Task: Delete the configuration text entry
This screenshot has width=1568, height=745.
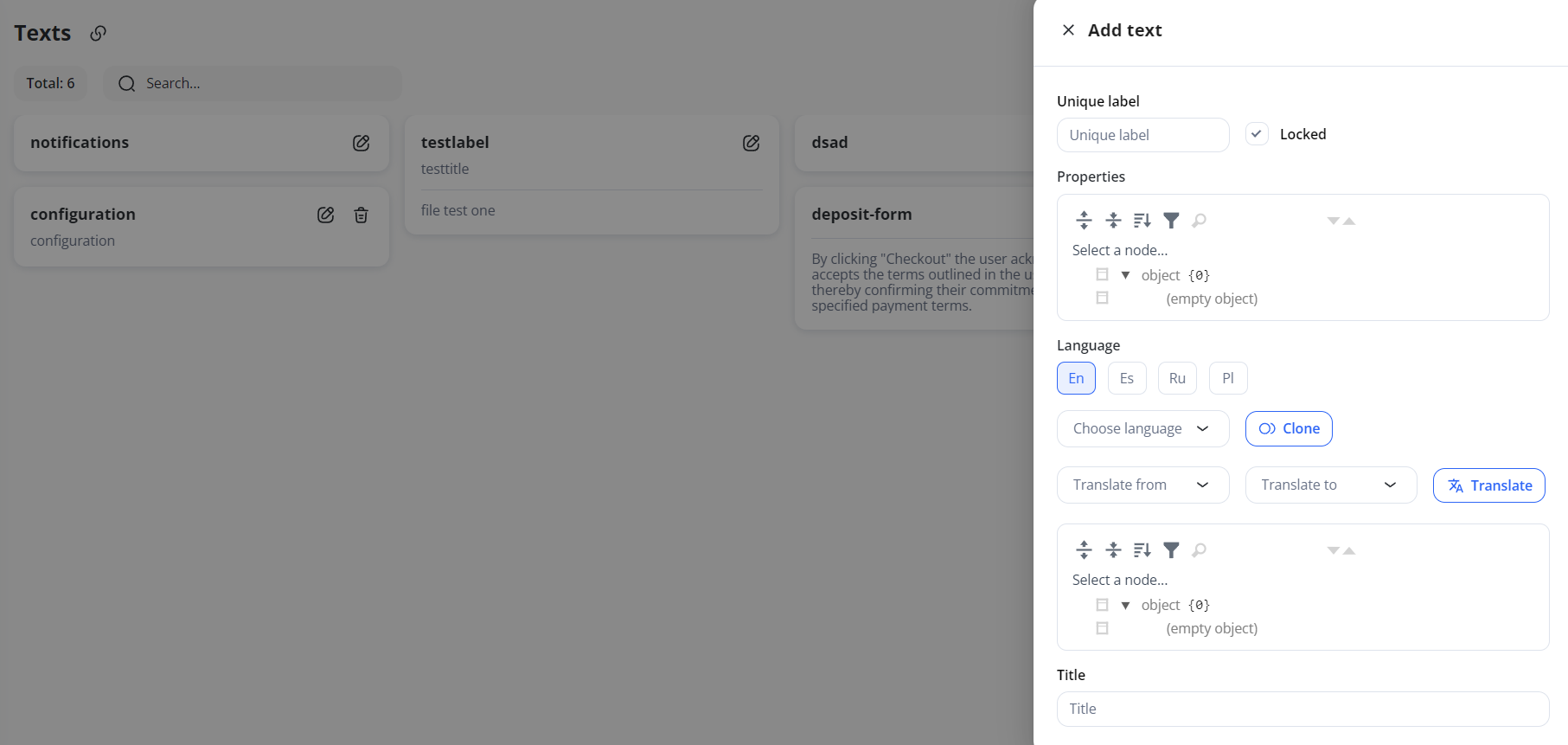Action: tap(361, 215)
